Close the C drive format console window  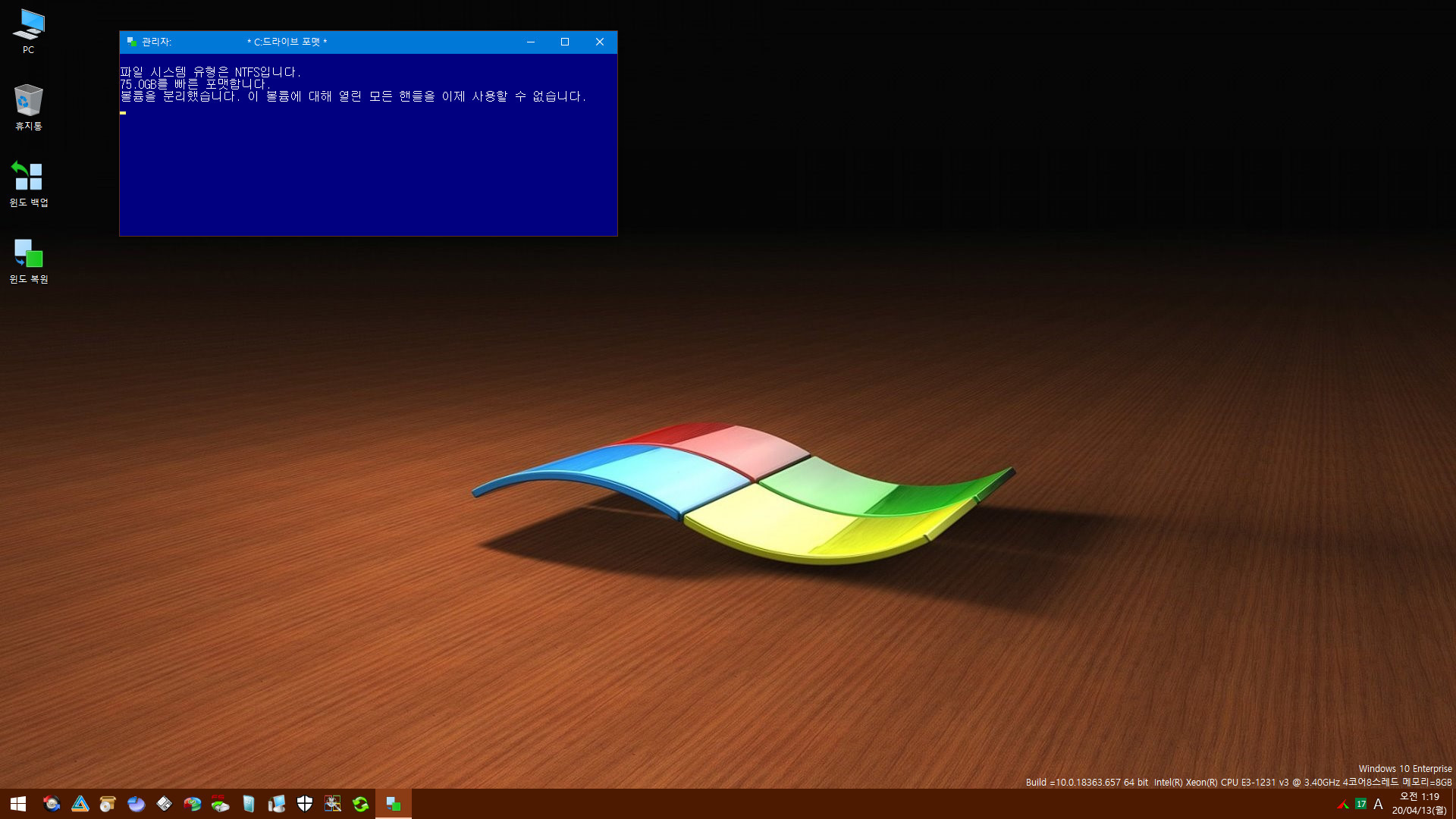click(600, 42)
